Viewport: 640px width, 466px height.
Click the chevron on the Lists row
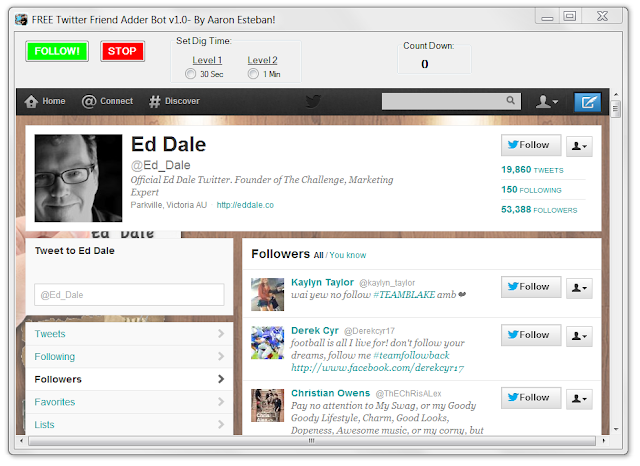221,424
